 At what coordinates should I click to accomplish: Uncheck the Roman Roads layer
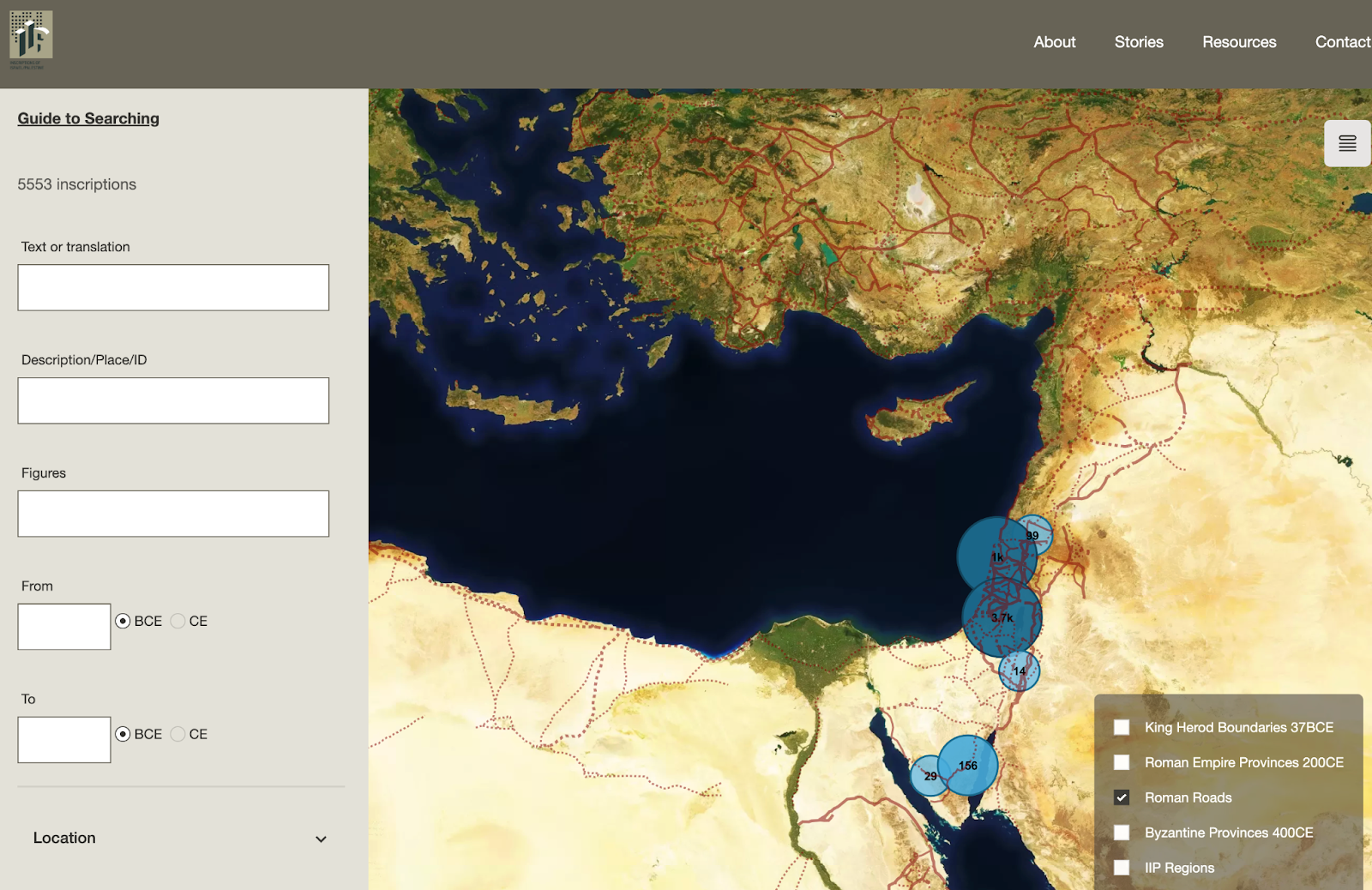click(x=1122, y=797)
